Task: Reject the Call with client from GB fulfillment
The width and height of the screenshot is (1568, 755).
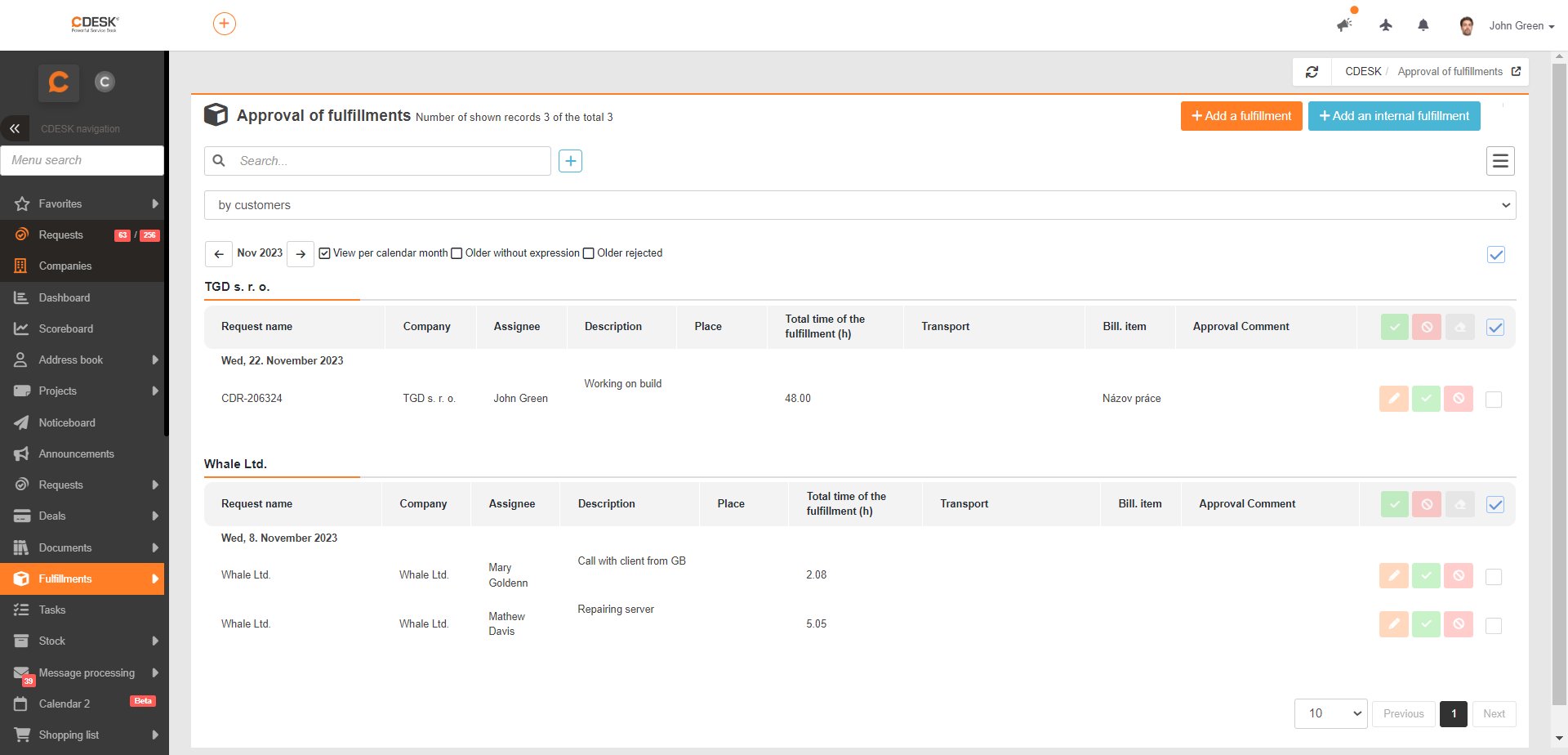Action: click(x=1459, y=576)
